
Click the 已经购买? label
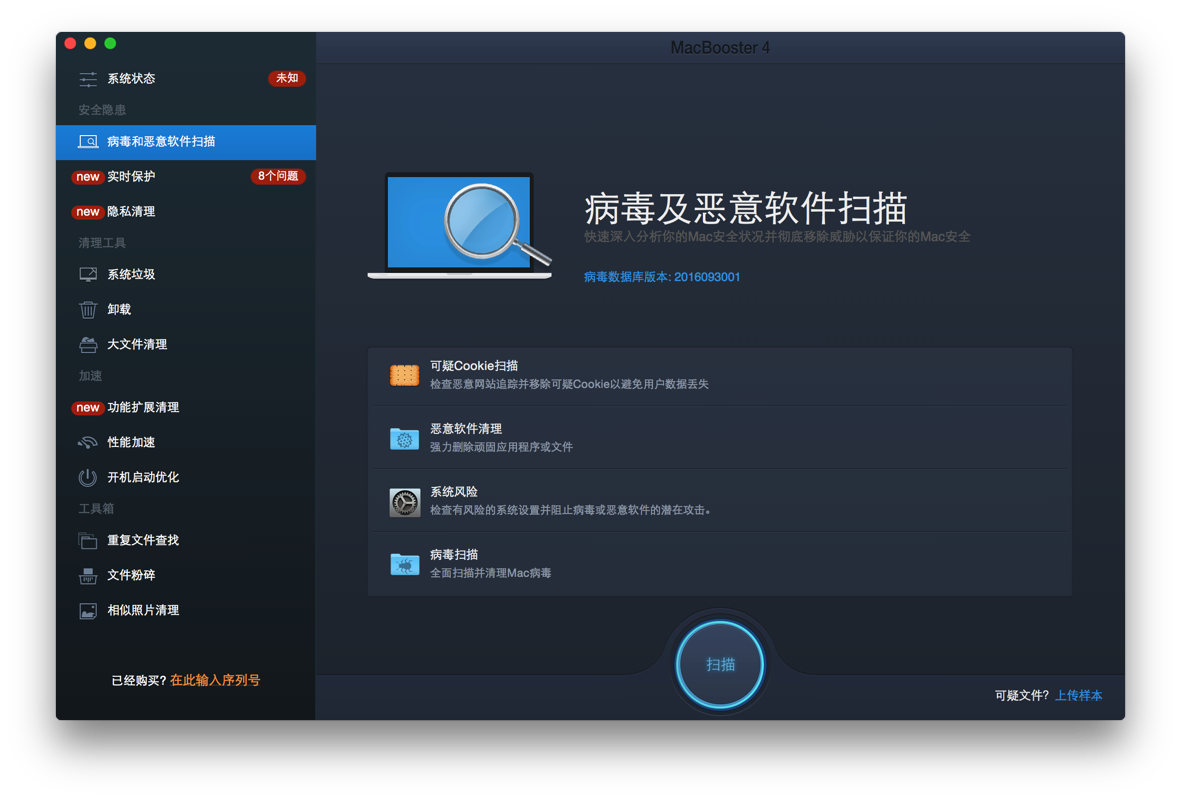[x=139, y=680]
